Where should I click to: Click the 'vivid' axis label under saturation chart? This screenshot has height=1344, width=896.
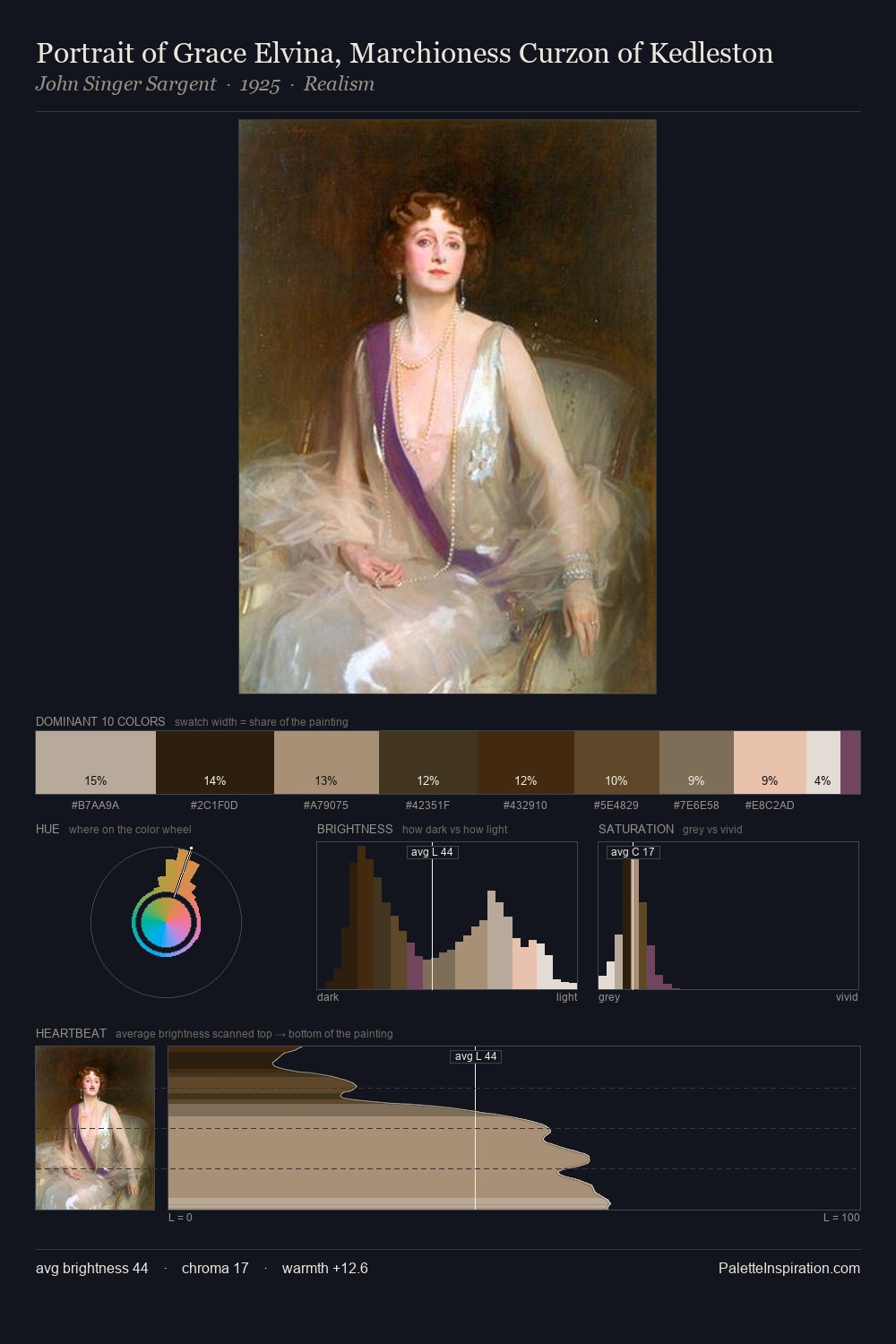(x=847, y=997)
